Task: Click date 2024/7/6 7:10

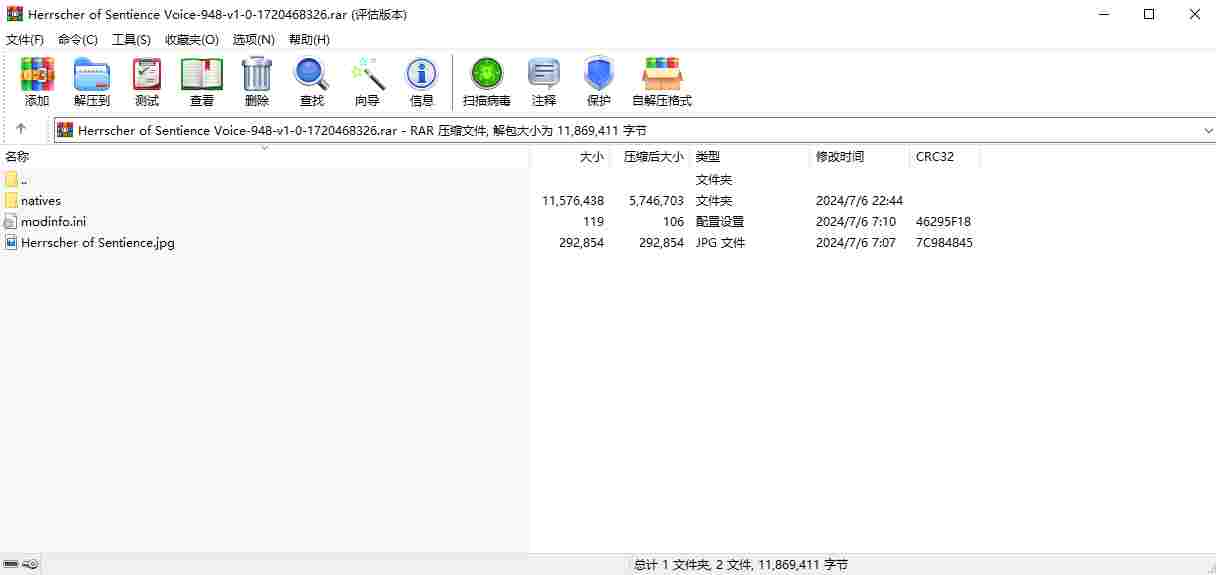Action: click(x=855, y=222)
